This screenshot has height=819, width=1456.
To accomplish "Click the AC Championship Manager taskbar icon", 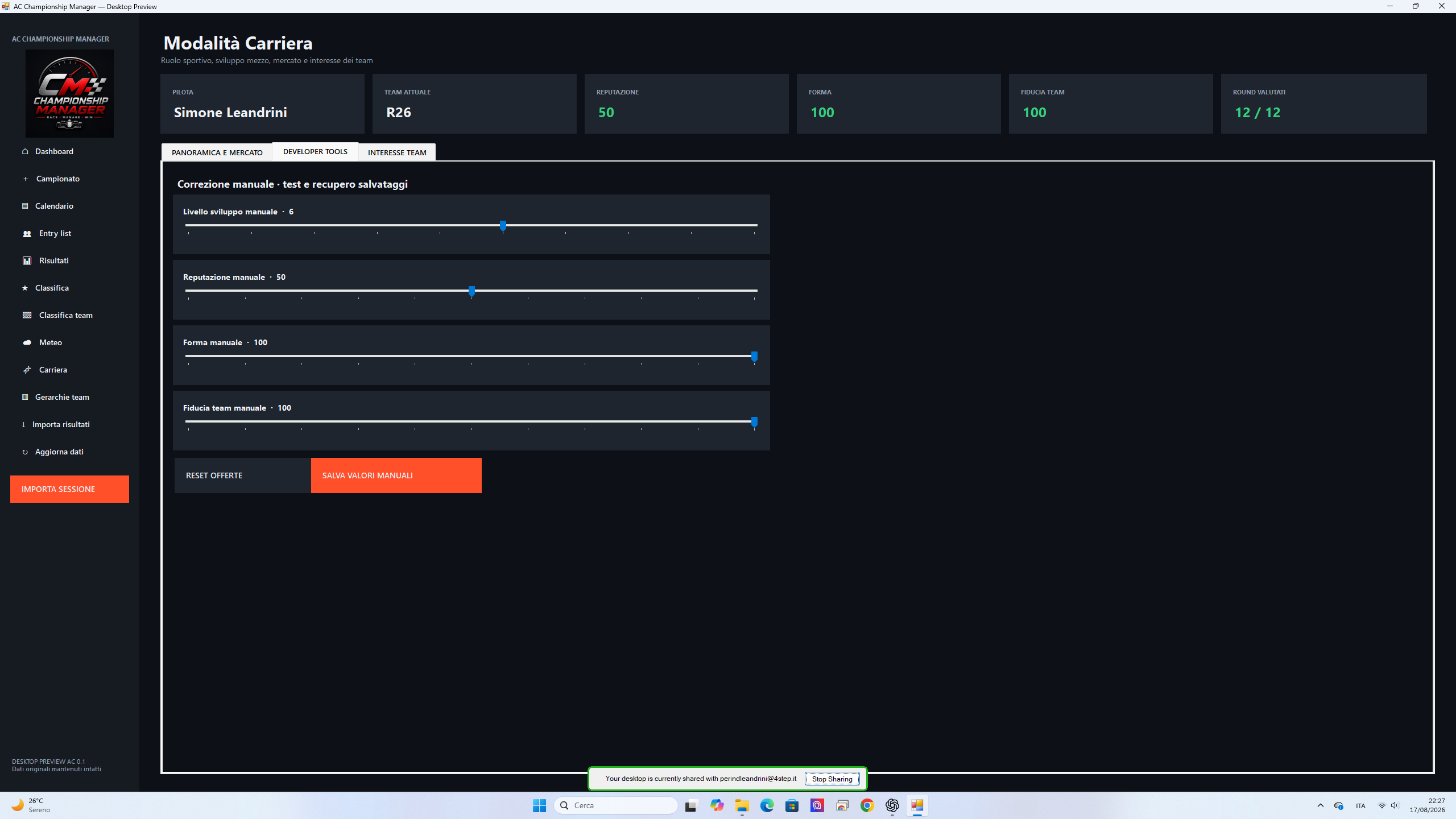I will (x=917, y=805).
